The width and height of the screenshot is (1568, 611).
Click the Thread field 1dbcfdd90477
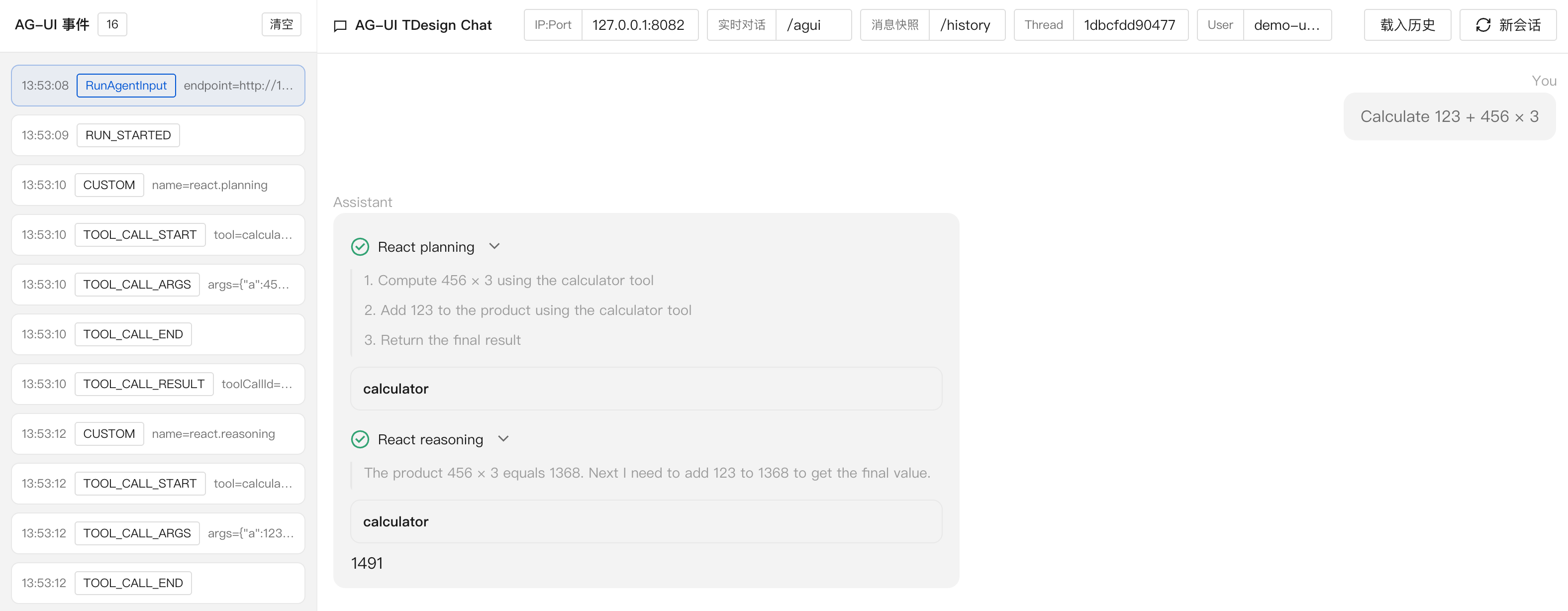(1130, 25)
